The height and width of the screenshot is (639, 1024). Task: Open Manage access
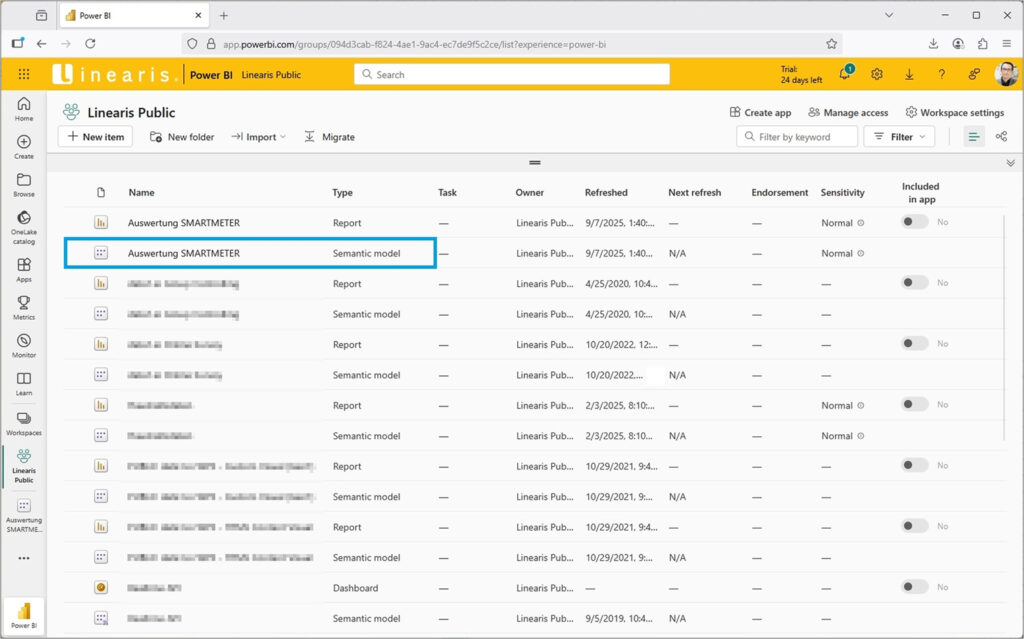848,112
